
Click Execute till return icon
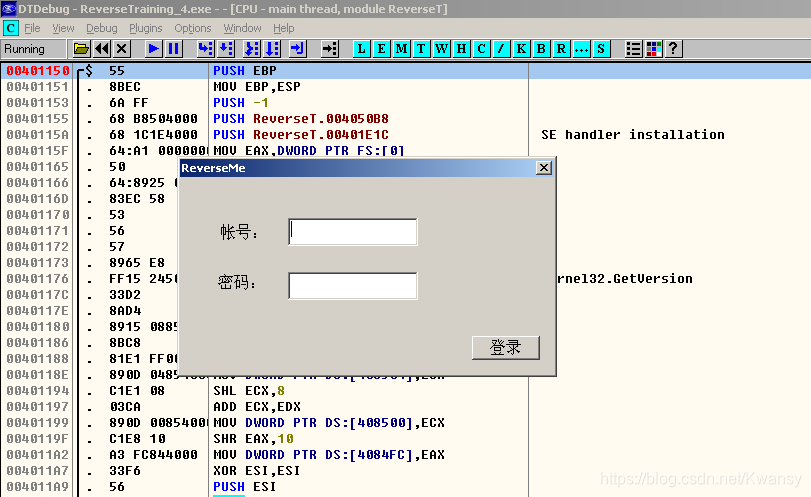[x=297, y=49]
